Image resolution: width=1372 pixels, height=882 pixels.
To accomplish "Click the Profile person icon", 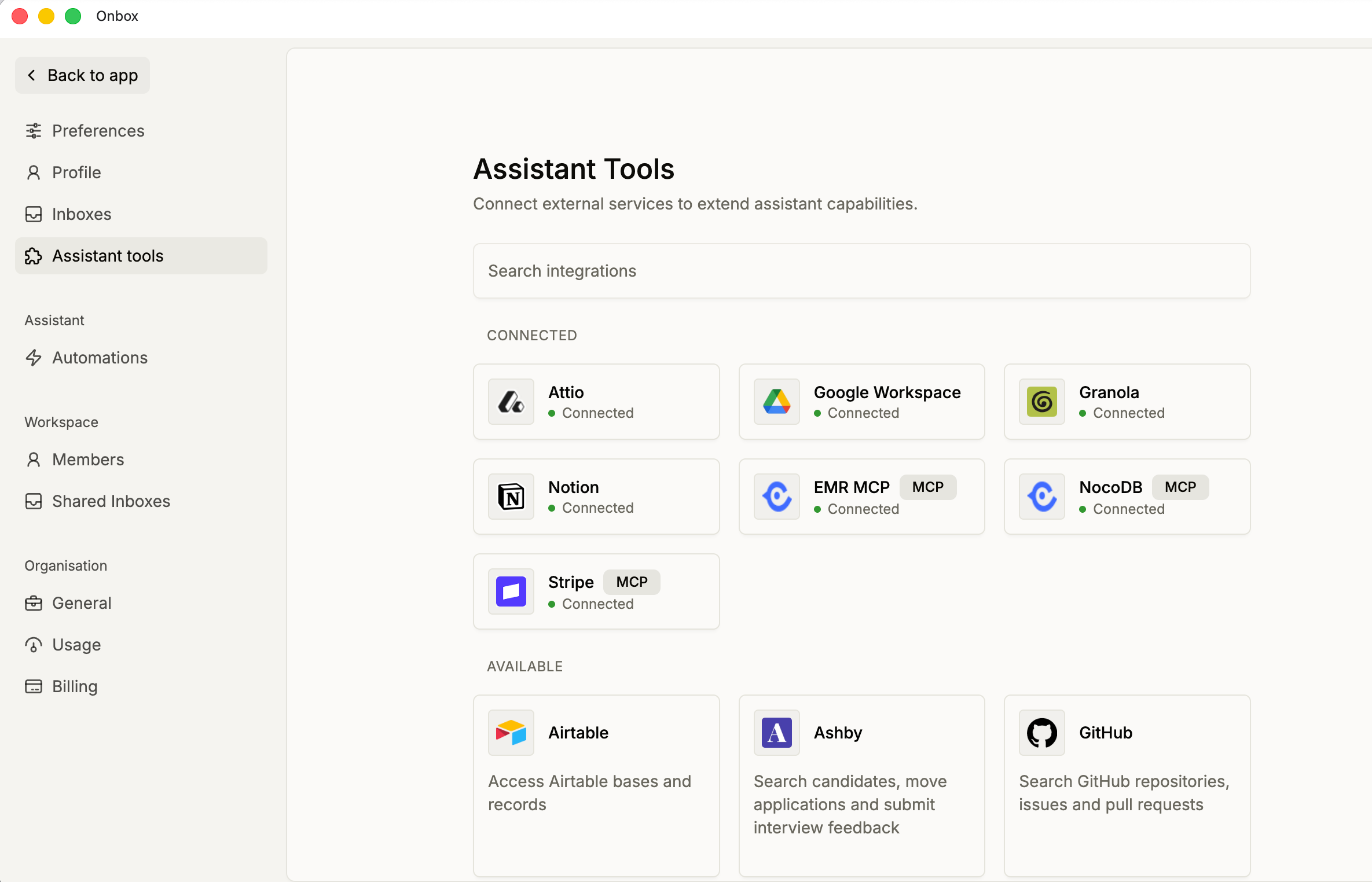I will (34, 172).
